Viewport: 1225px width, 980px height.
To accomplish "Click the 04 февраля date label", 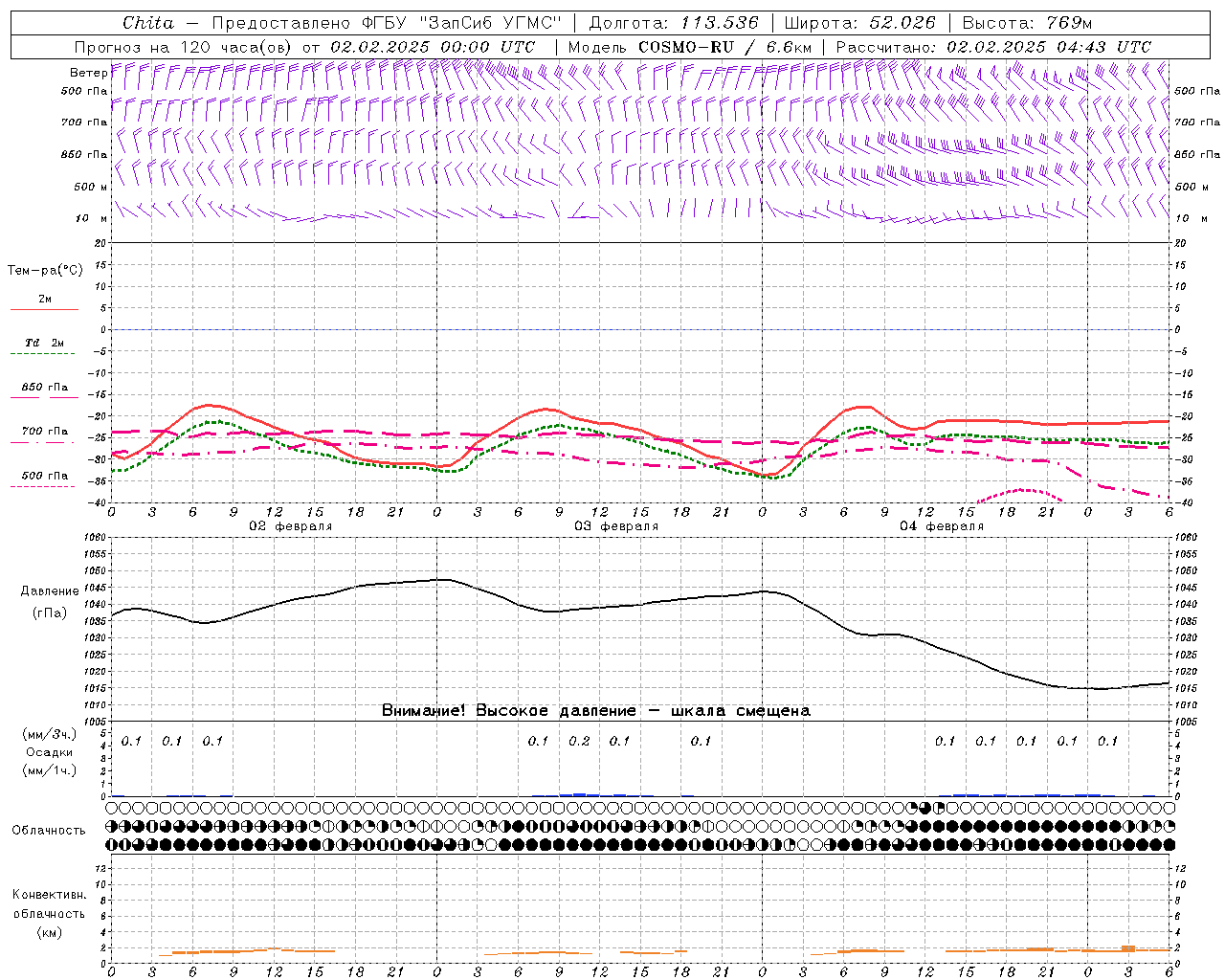I will (942, 525).
